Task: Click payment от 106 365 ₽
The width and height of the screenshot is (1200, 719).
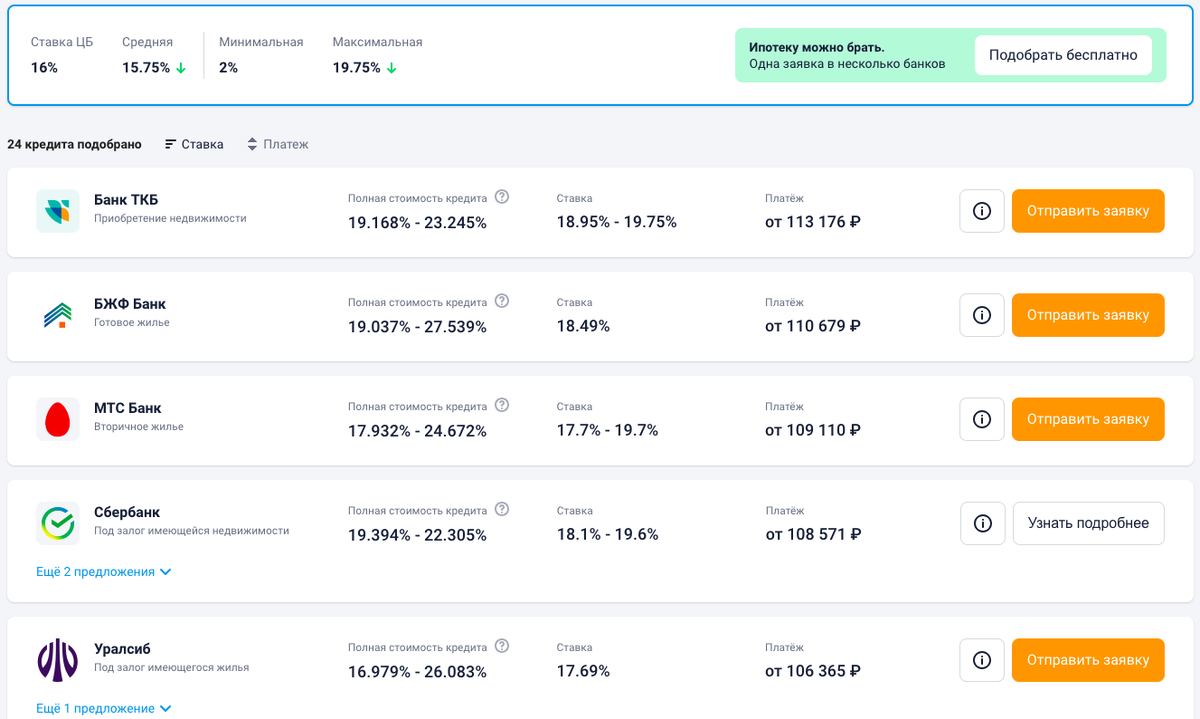Action: point(813,671)
